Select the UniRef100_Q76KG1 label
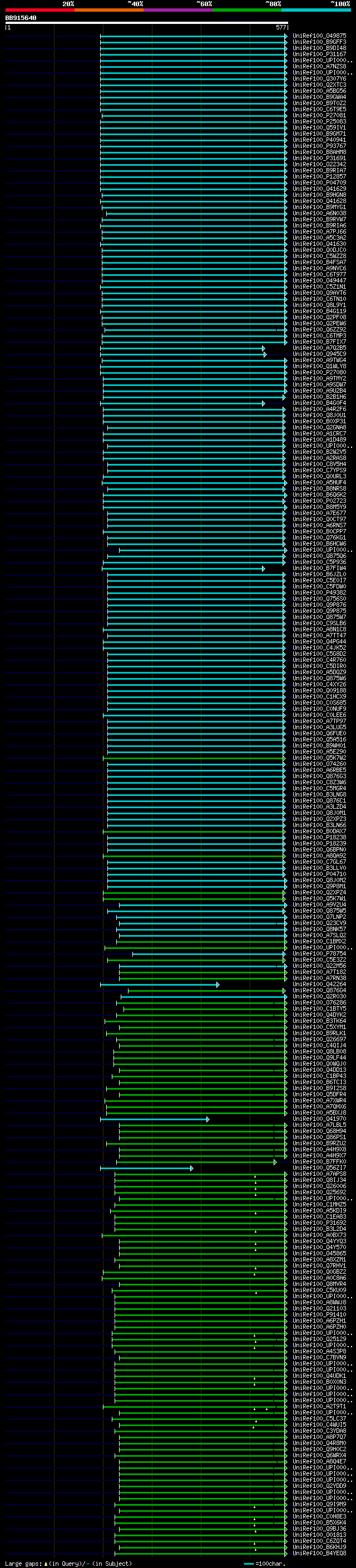 pos(319,538)
